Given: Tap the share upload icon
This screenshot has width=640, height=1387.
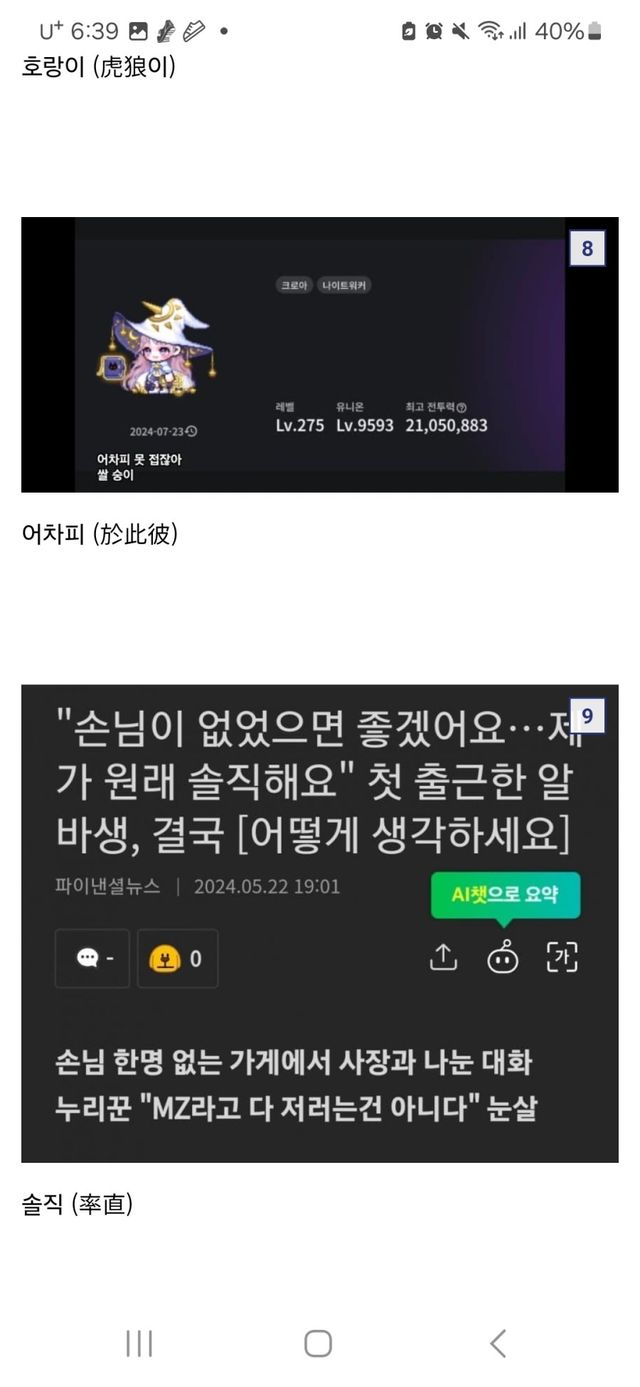Looking at the screenshot, I should 442,957.
